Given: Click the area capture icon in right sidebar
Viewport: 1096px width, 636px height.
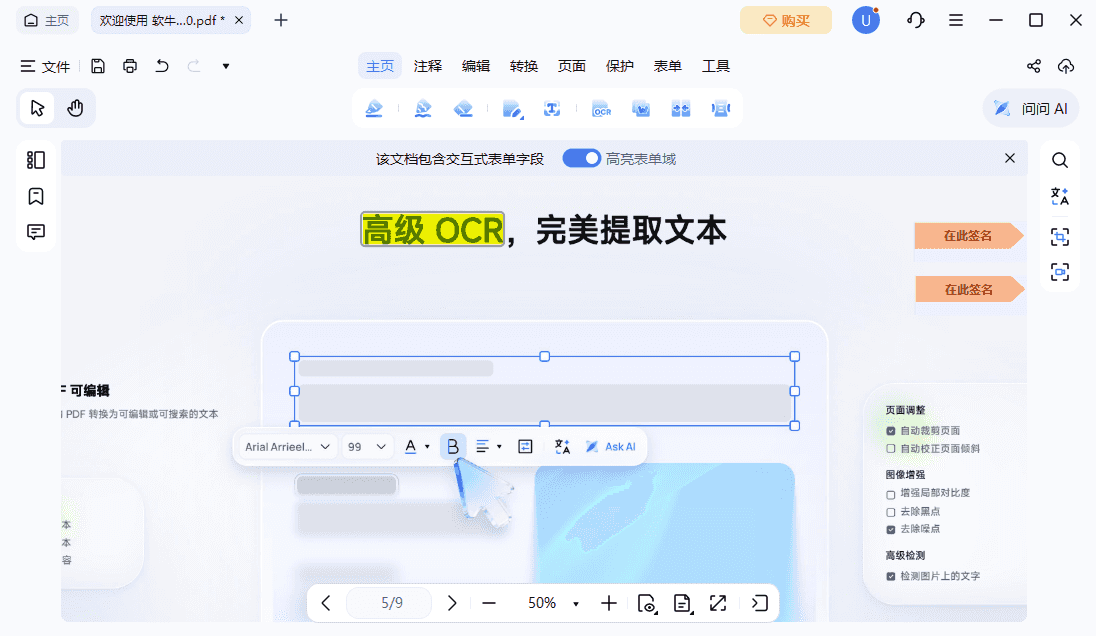Looking at the screenshot, I should tap(1060, 237).
